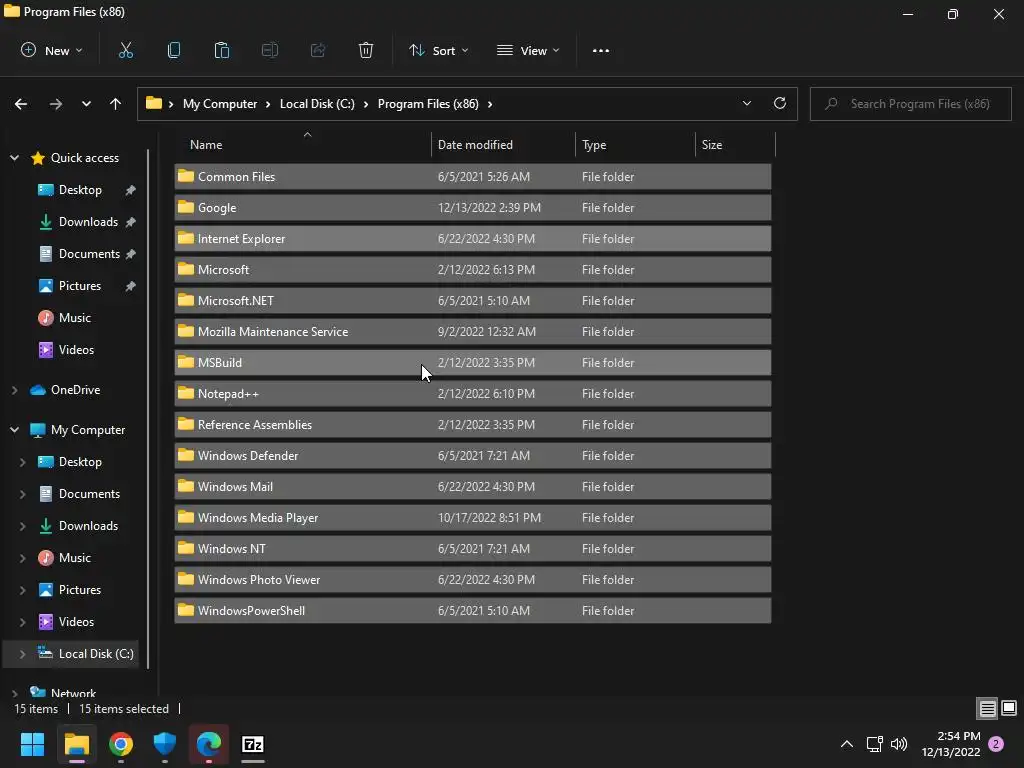Click the Google folder icon
The width and height of the screenshot is (1024, 768).
185,207
